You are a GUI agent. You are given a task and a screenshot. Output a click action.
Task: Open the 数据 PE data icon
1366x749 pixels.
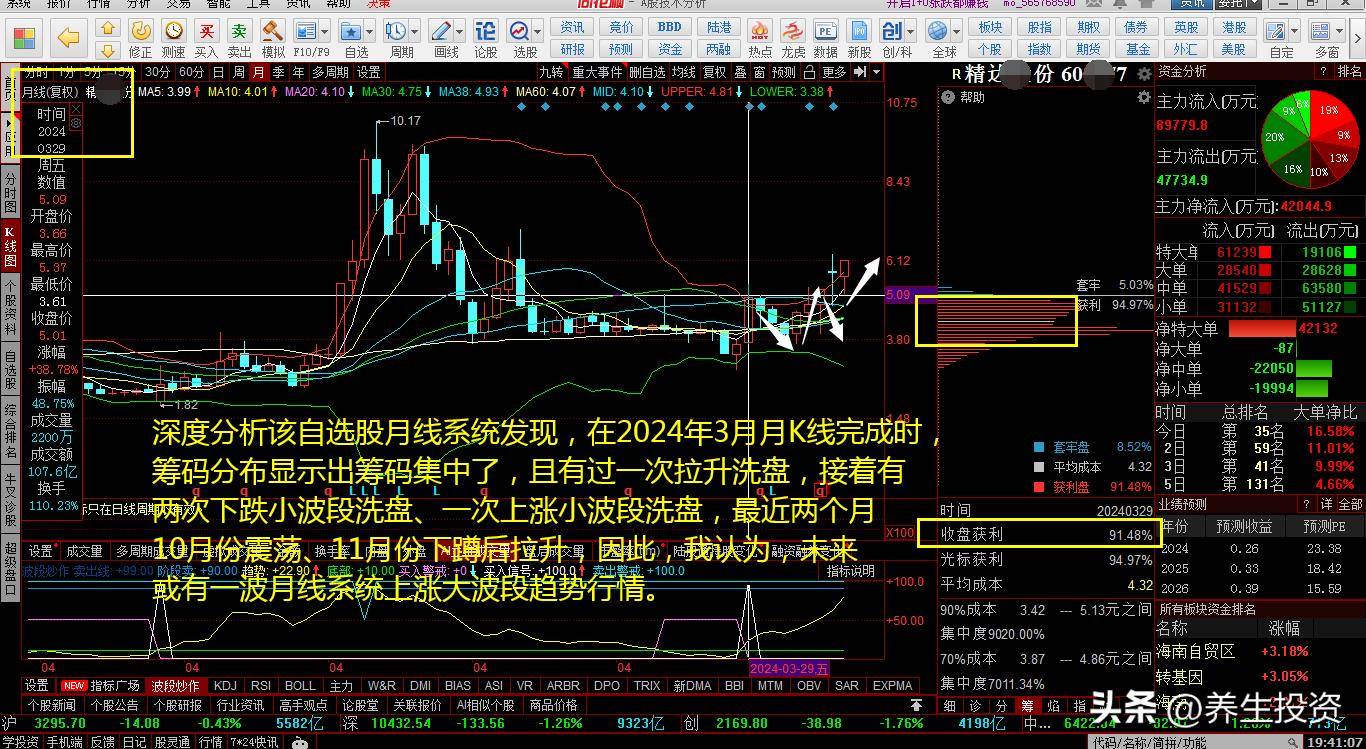point(825,31)
